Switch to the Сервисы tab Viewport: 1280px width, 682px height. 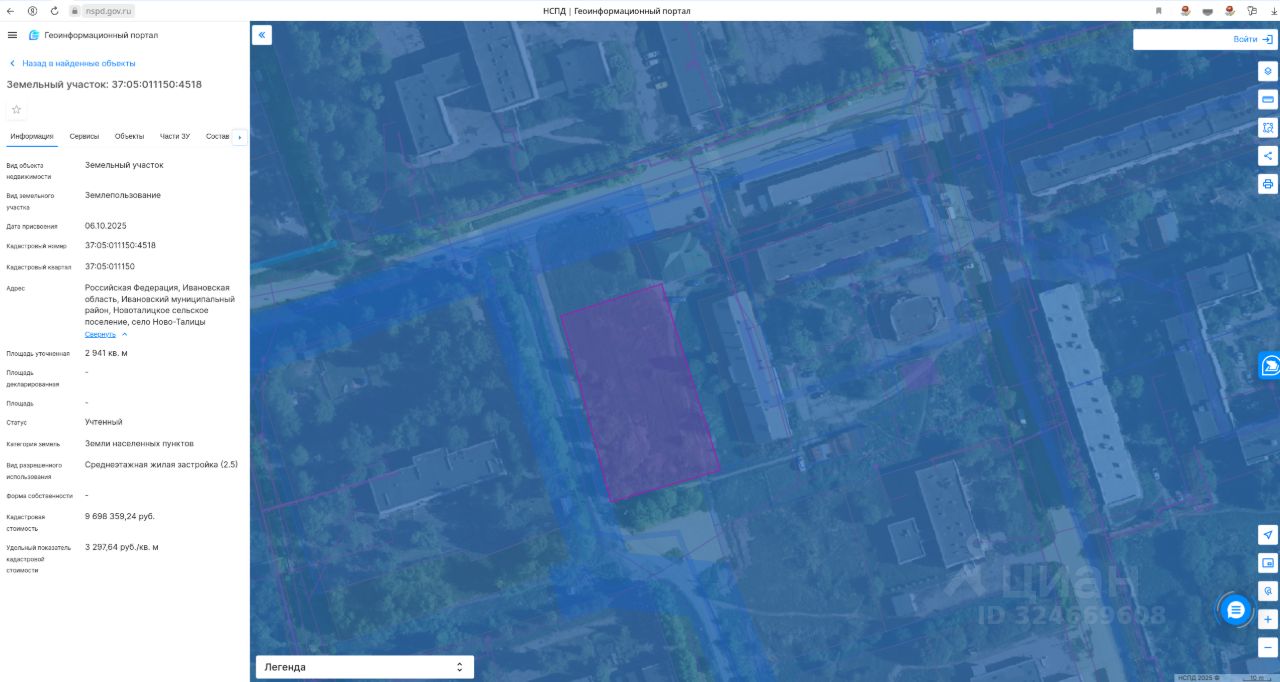click(84, 136)
